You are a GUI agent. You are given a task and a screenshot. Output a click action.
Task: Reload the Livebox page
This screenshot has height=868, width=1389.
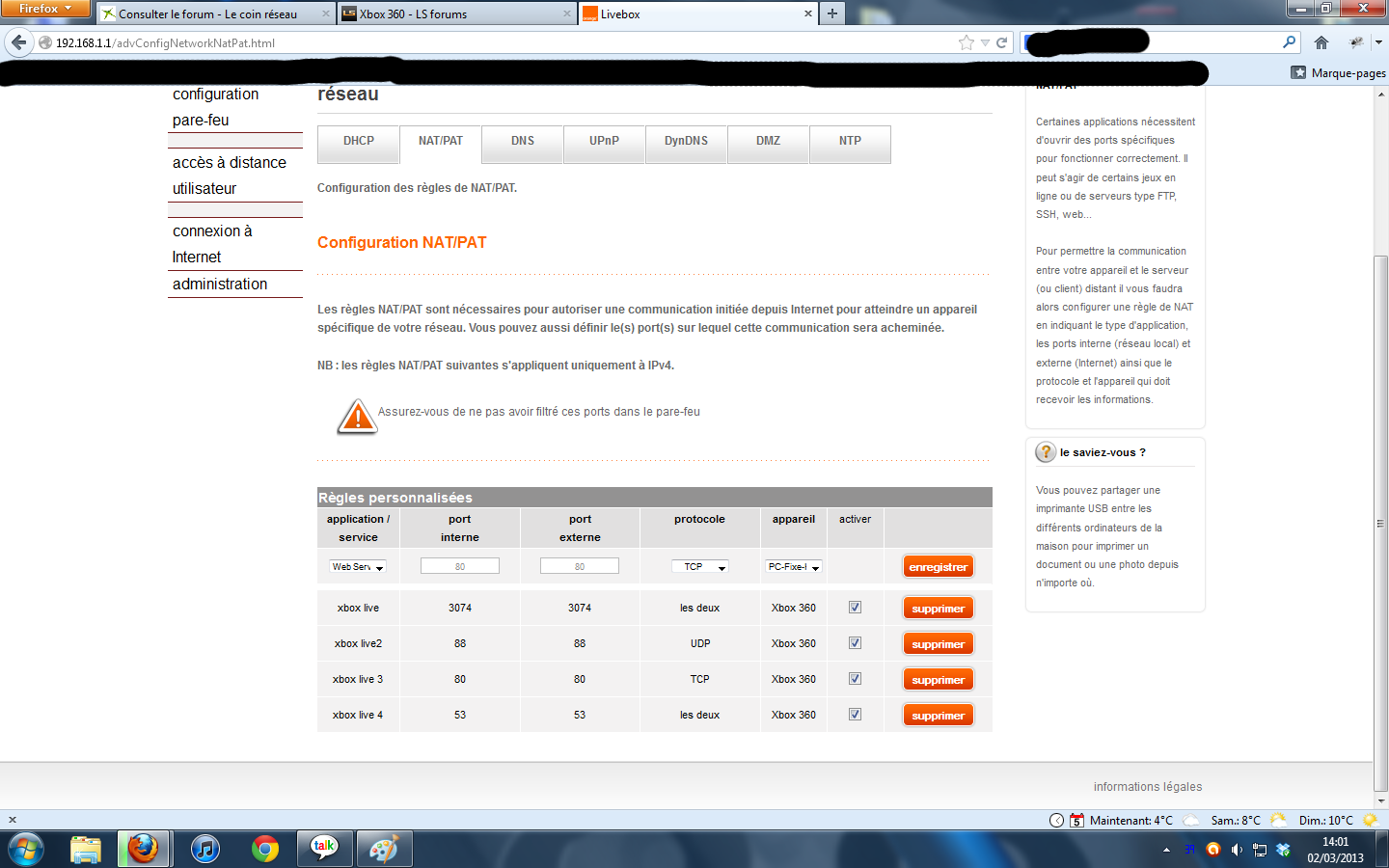pyautogui.click(x=1001, y=42)
